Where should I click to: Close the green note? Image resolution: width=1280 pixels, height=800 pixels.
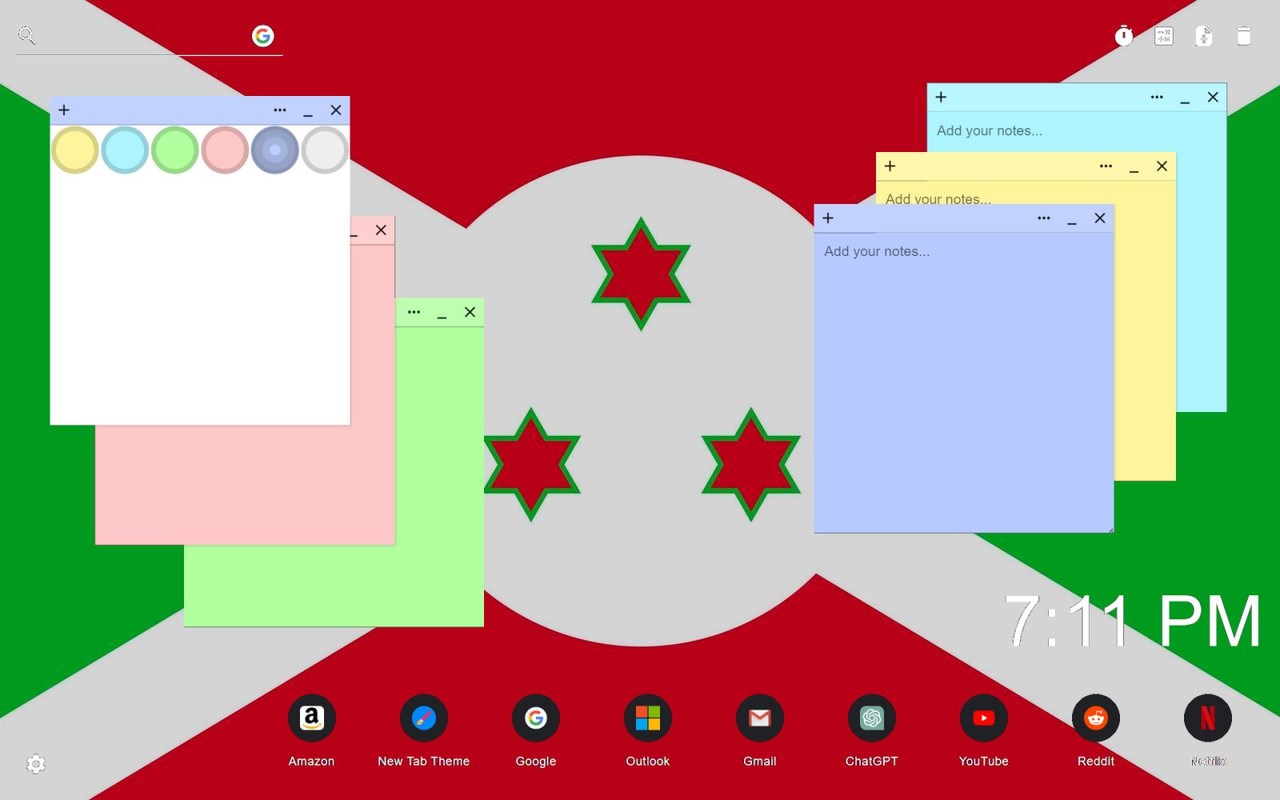click(x=470, y=312)
